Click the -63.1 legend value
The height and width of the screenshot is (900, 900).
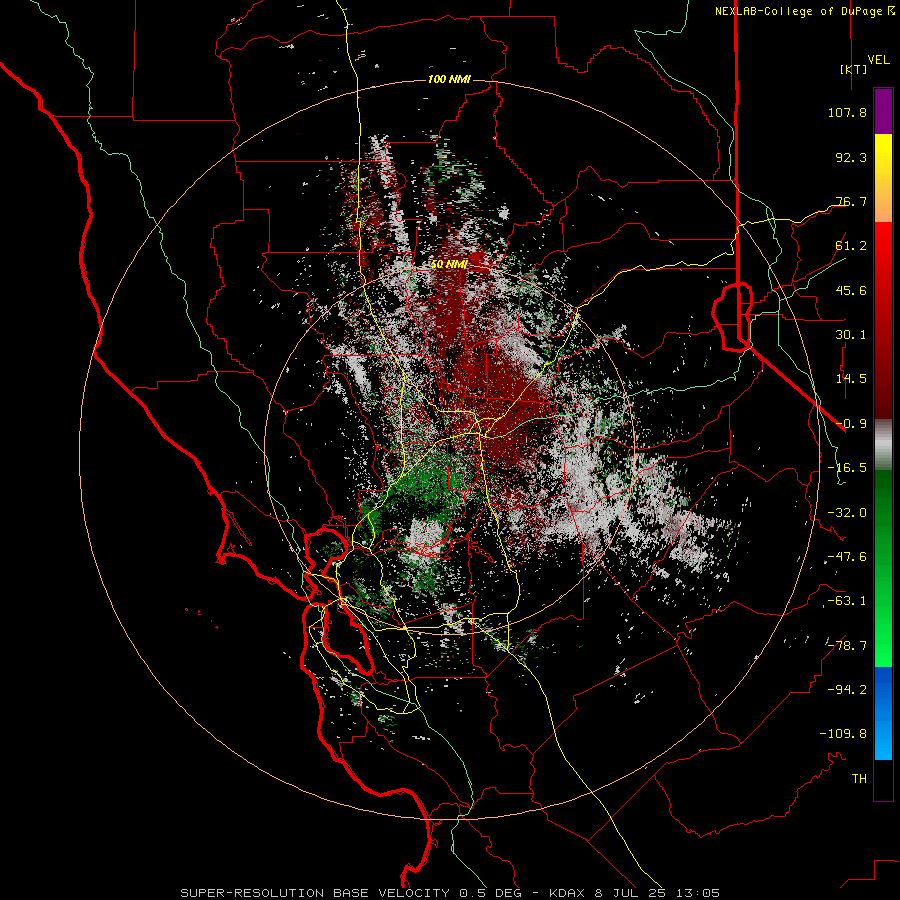click(847, 601)
